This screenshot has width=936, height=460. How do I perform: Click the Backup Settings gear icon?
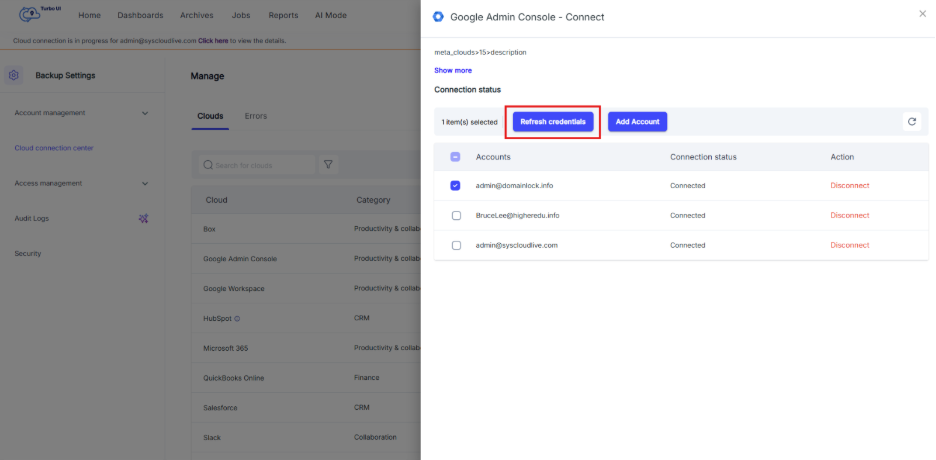tap(14, 75)
